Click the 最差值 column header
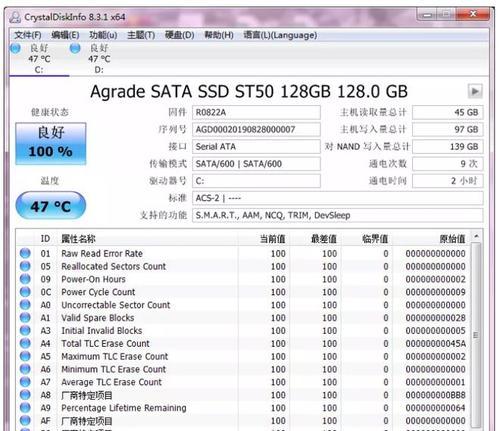The height and width of the screenshot is (431, 500). pos(324,239)
